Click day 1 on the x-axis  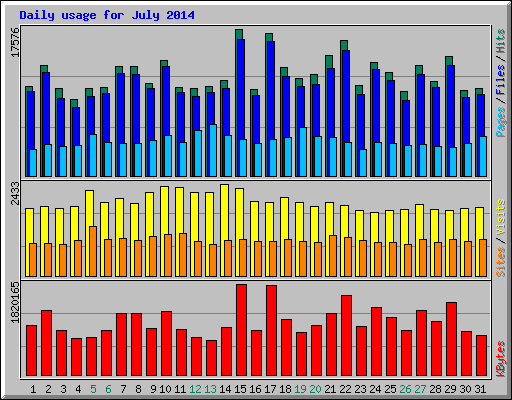[x=33, y=389]
